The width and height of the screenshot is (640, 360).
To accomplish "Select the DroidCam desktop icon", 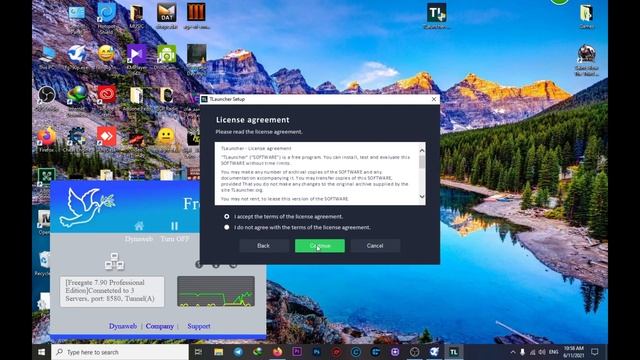I will (x=167, y=56).
